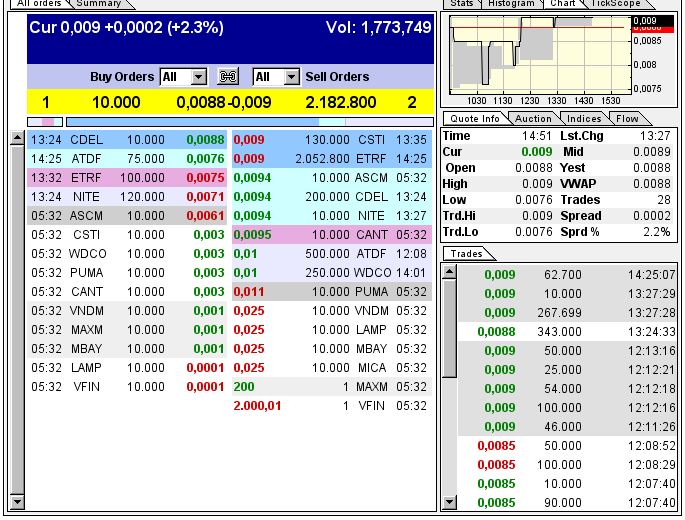Image resolution: width=685 pixels, height=520 pixels.
Task: Open the Stats tab
Action: 461,3
